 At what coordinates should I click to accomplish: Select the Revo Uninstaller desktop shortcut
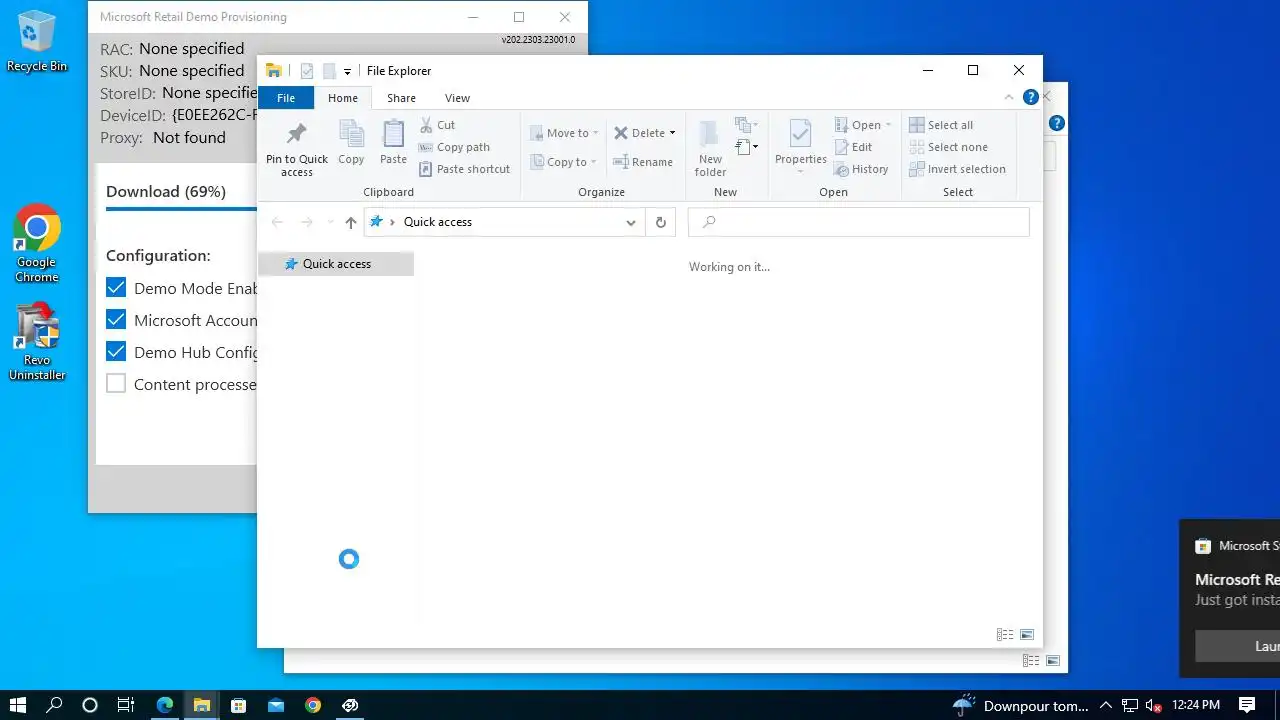[x=37, y=342]
